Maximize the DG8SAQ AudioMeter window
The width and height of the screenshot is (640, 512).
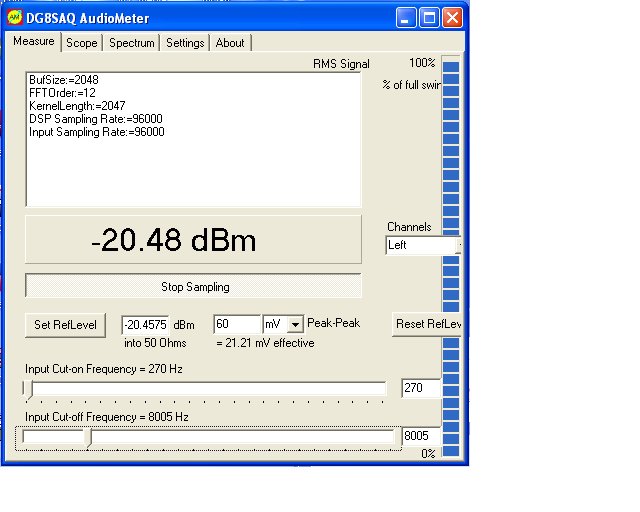(429, 18)
